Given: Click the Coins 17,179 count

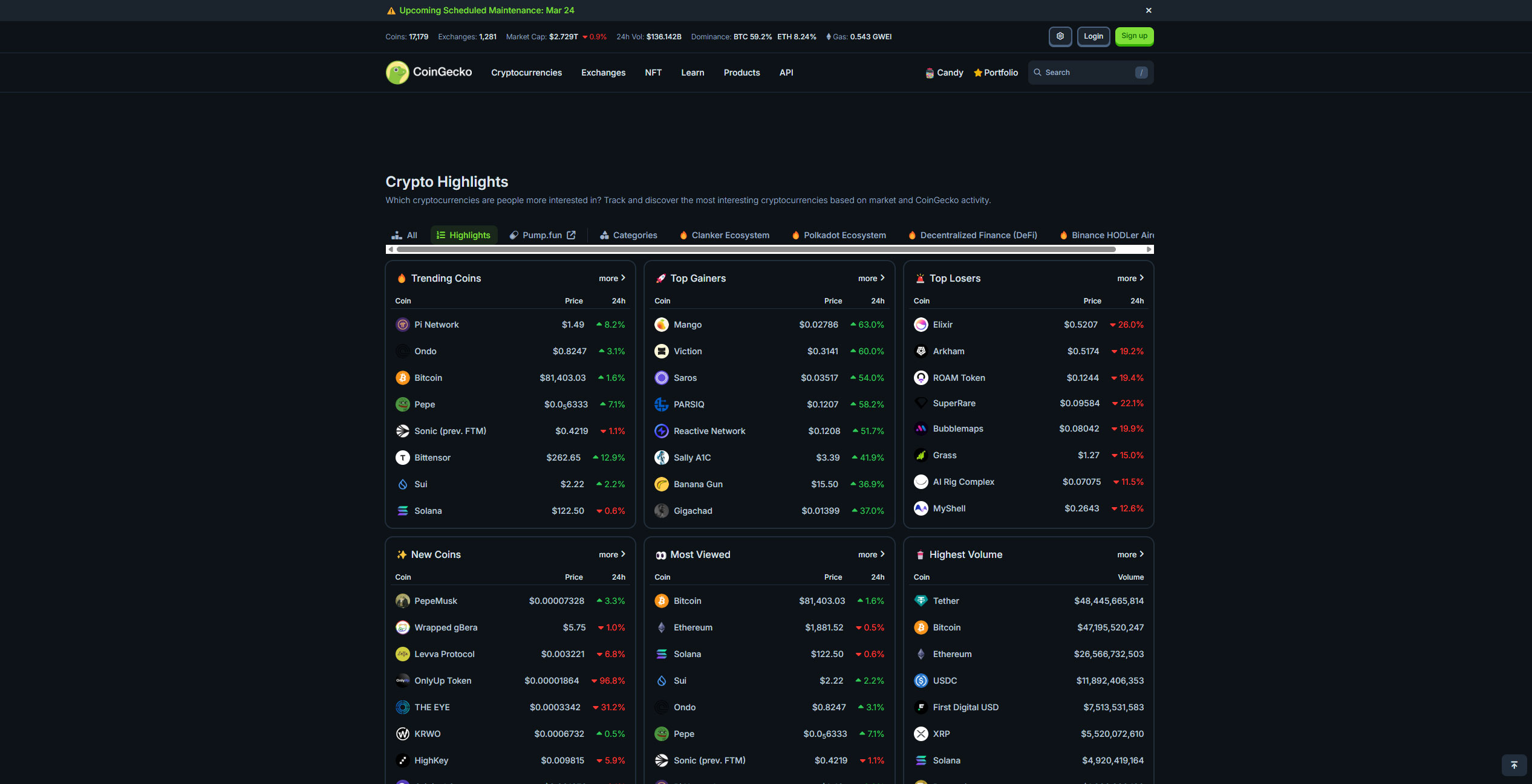Looking at the screenshot, I should pos(419,37).
